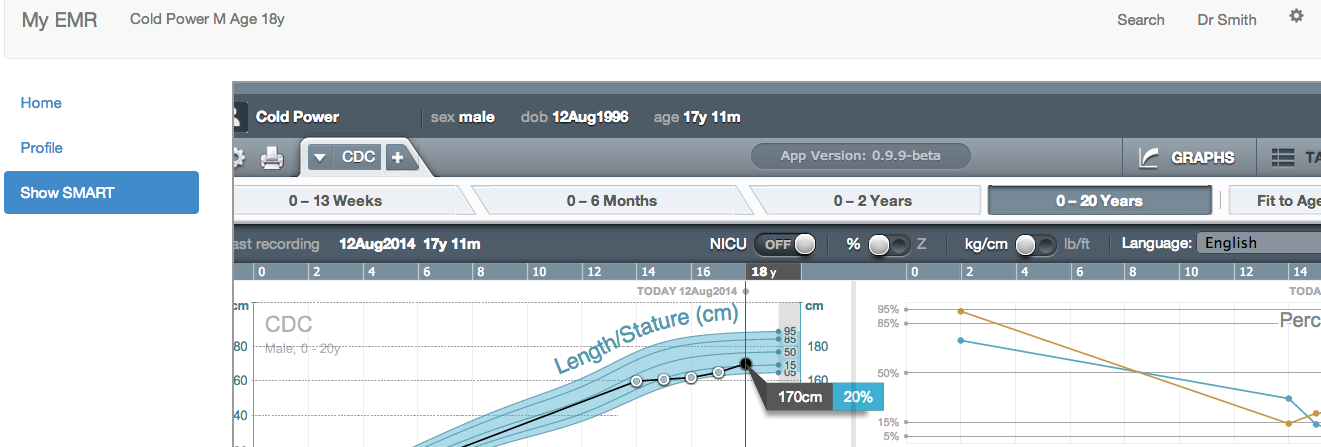This screenshot has width=1321, height=447.
Task: Click the print icon in the toolbar
Action: tap(272, 158)
